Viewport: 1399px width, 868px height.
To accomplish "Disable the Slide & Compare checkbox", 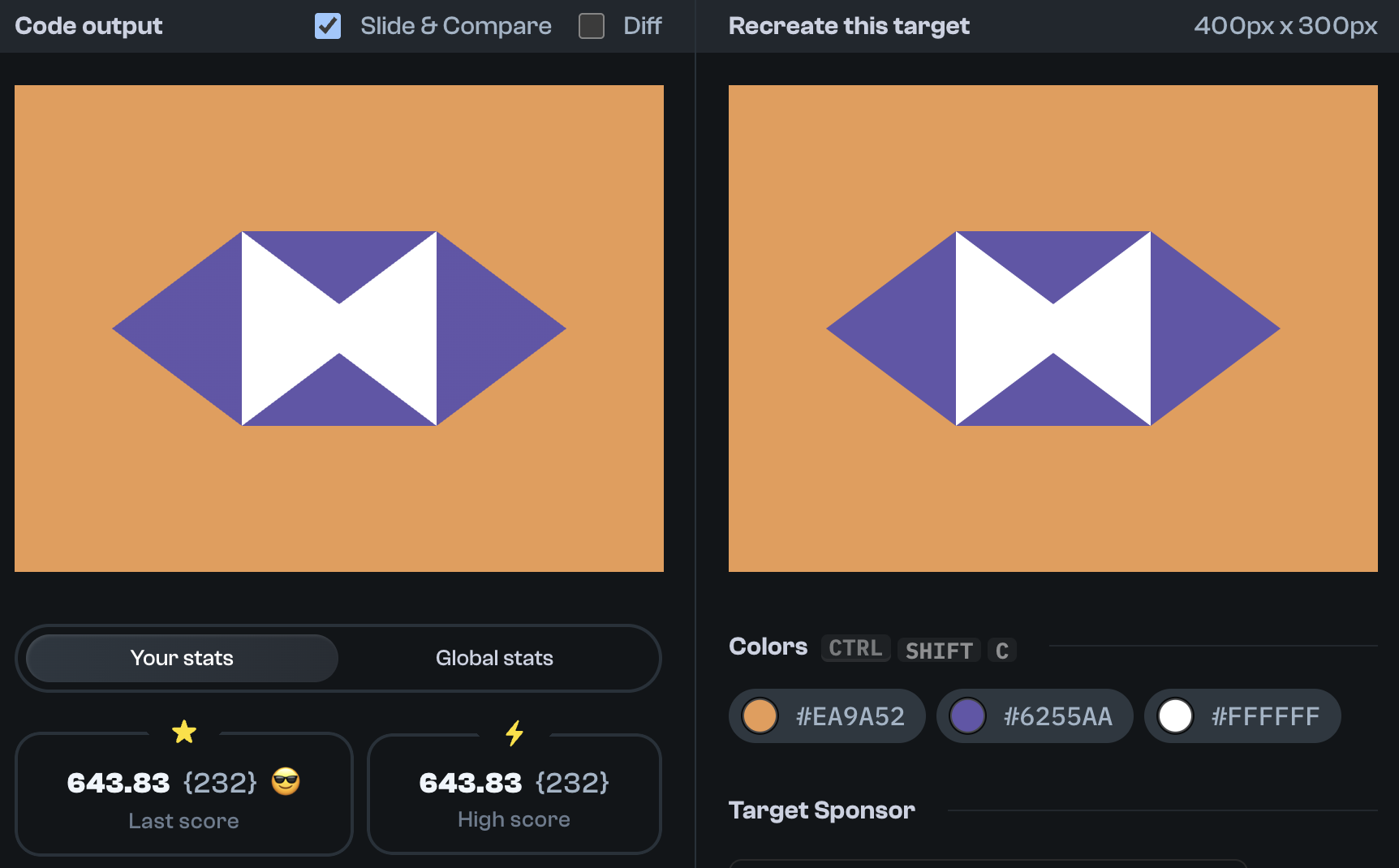I will point(328,26).
